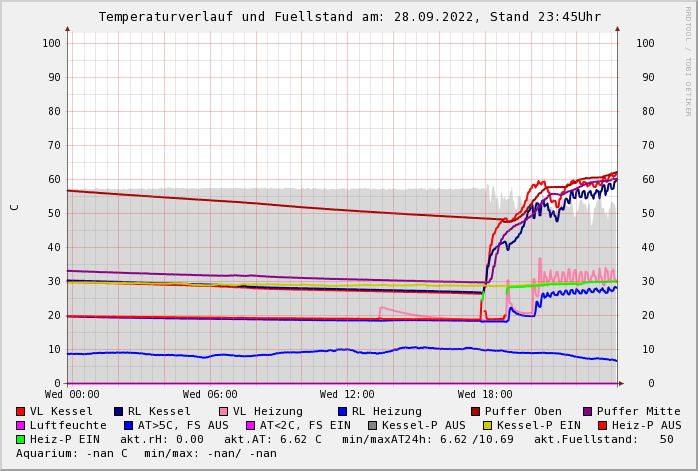
Task: Click the purple Puffer Mitte legend swatch
Action: (587, 411)
